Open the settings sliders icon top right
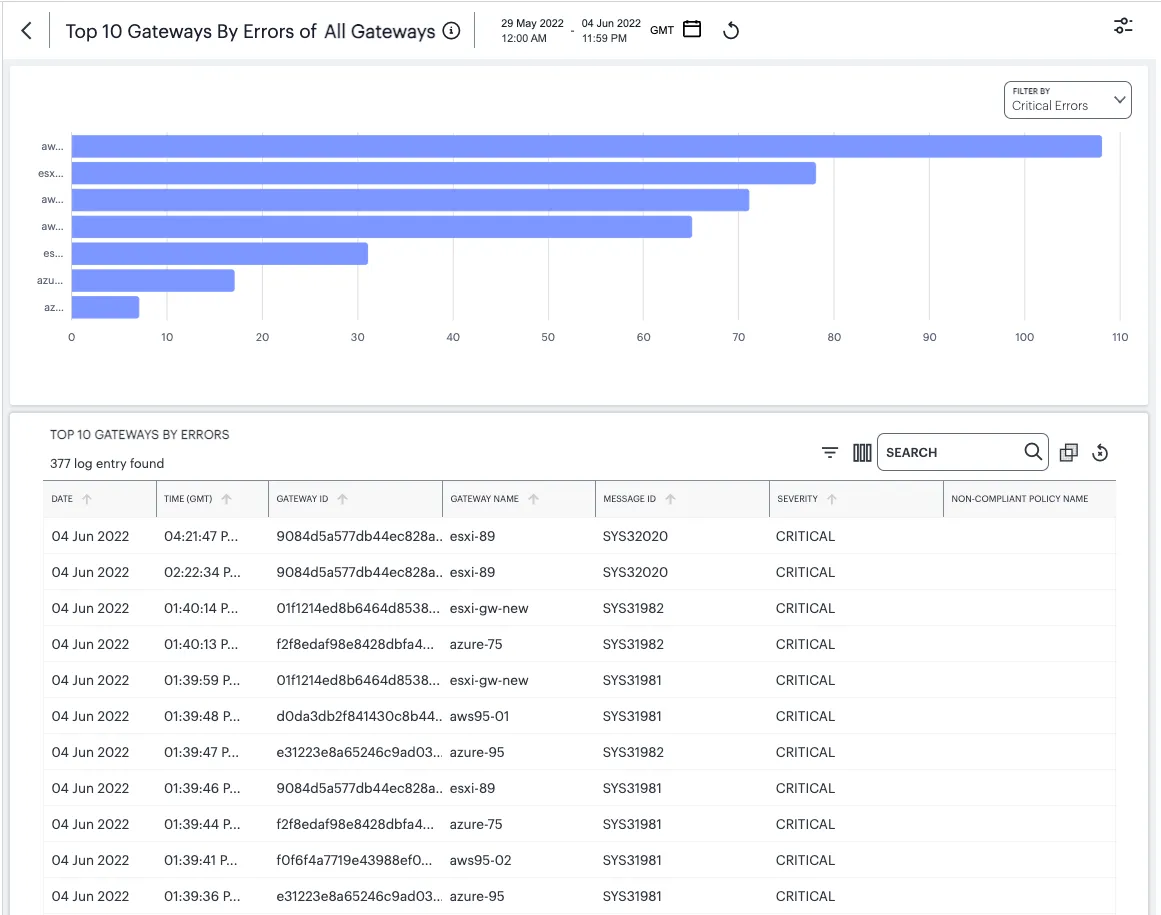 tap(1122, 26)
